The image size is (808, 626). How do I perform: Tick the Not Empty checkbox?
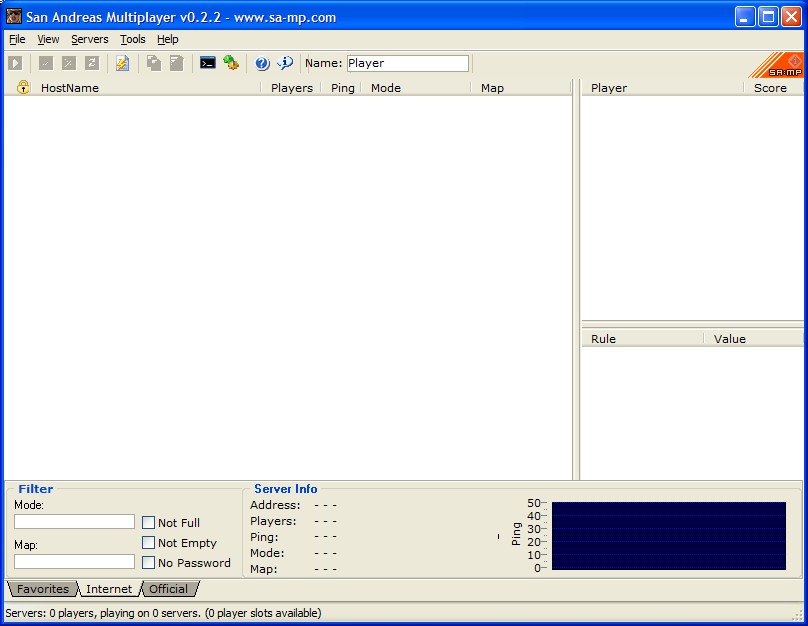click(x=148, y=543)
